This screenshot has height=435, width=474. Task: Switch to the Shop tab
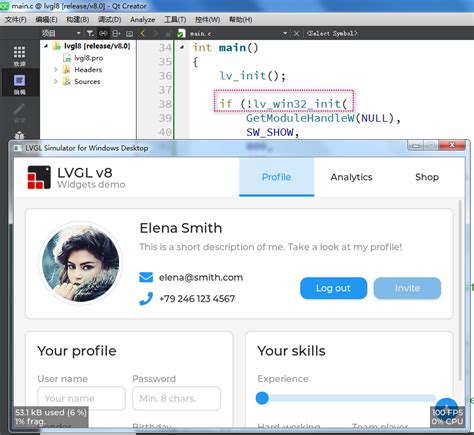(427, 177)
